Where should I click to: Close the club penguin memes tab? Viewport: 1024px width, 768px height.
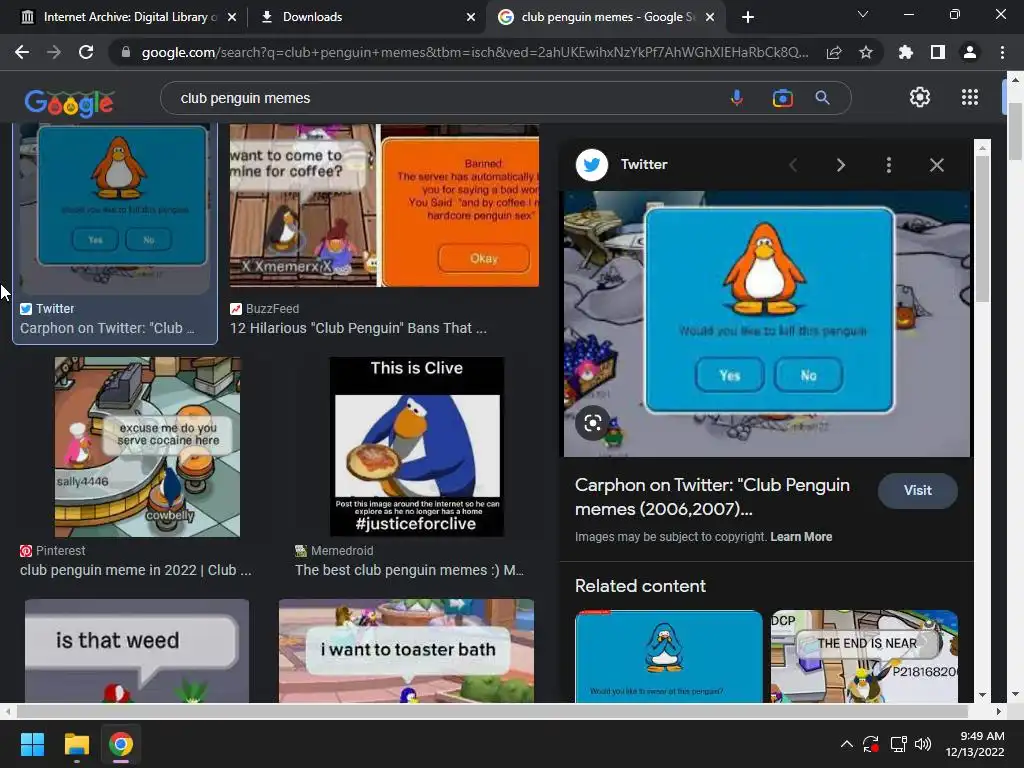pyautogui.click(x=711, y=17)
